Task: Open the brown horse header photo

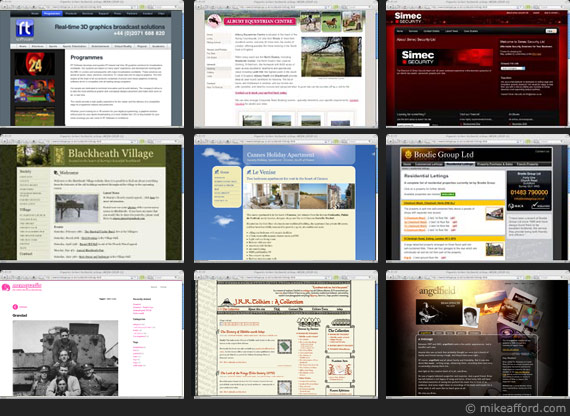Action: click(331, 22)
